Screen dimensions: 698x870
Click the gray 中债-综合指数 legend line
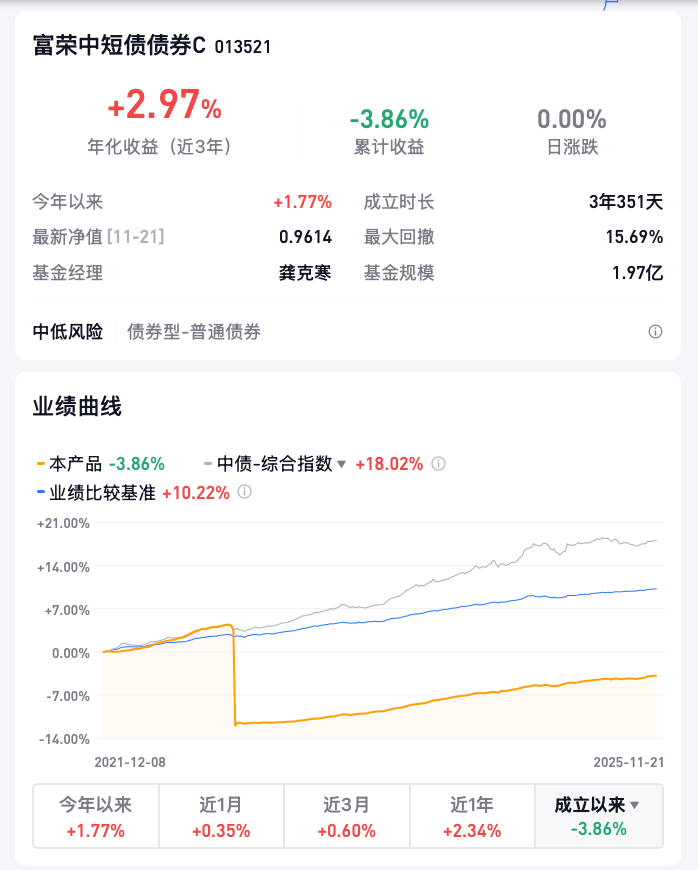(208, 464)
